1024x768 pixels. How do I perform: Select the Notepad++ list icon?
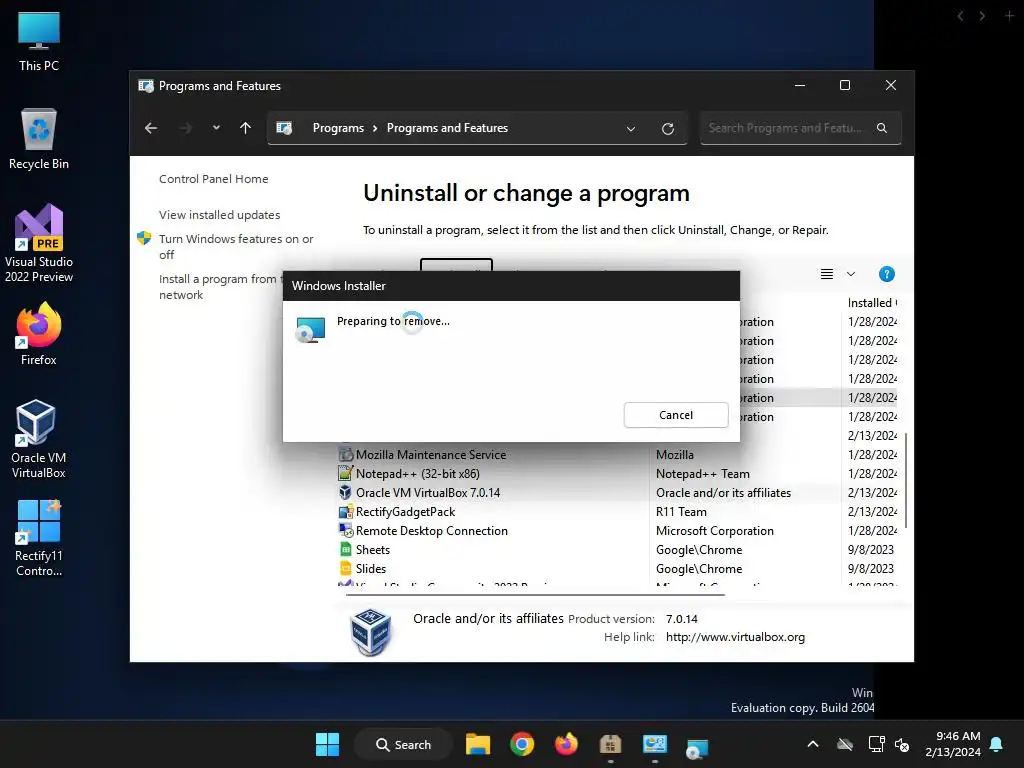click(345, 473)
